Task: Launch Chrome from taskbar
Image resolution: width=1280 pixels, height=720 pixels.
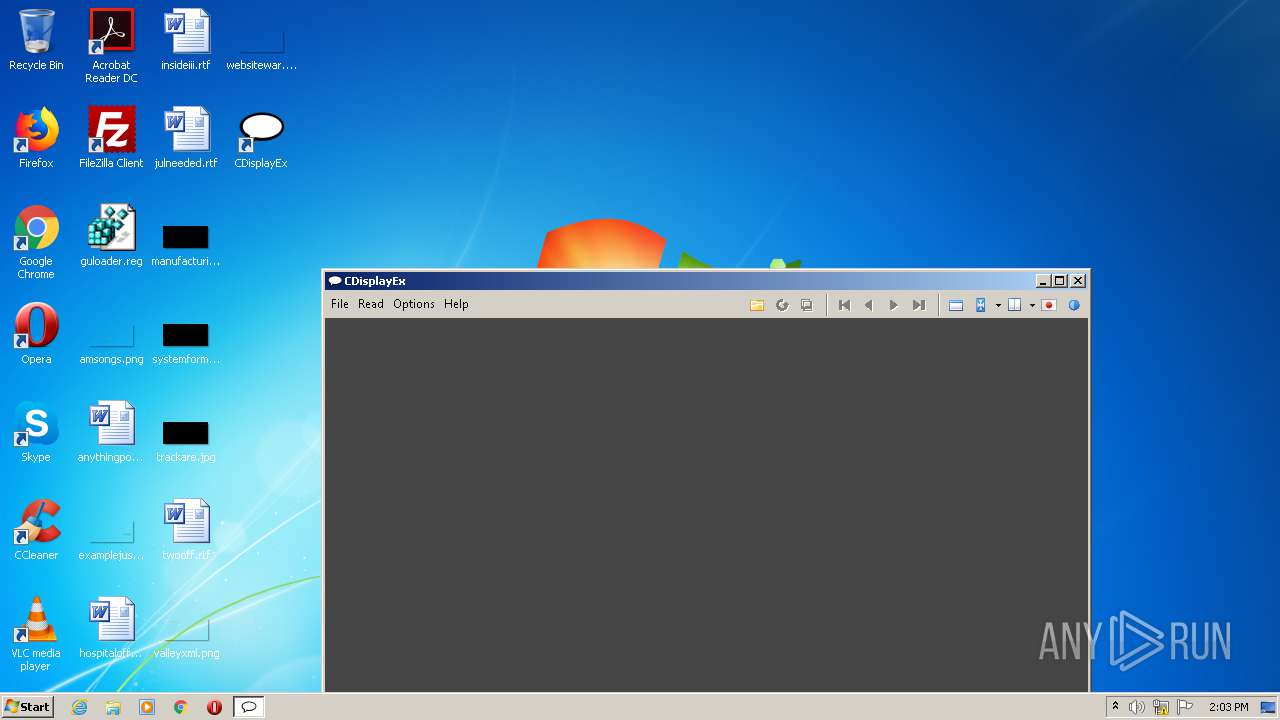Action: 181,707
